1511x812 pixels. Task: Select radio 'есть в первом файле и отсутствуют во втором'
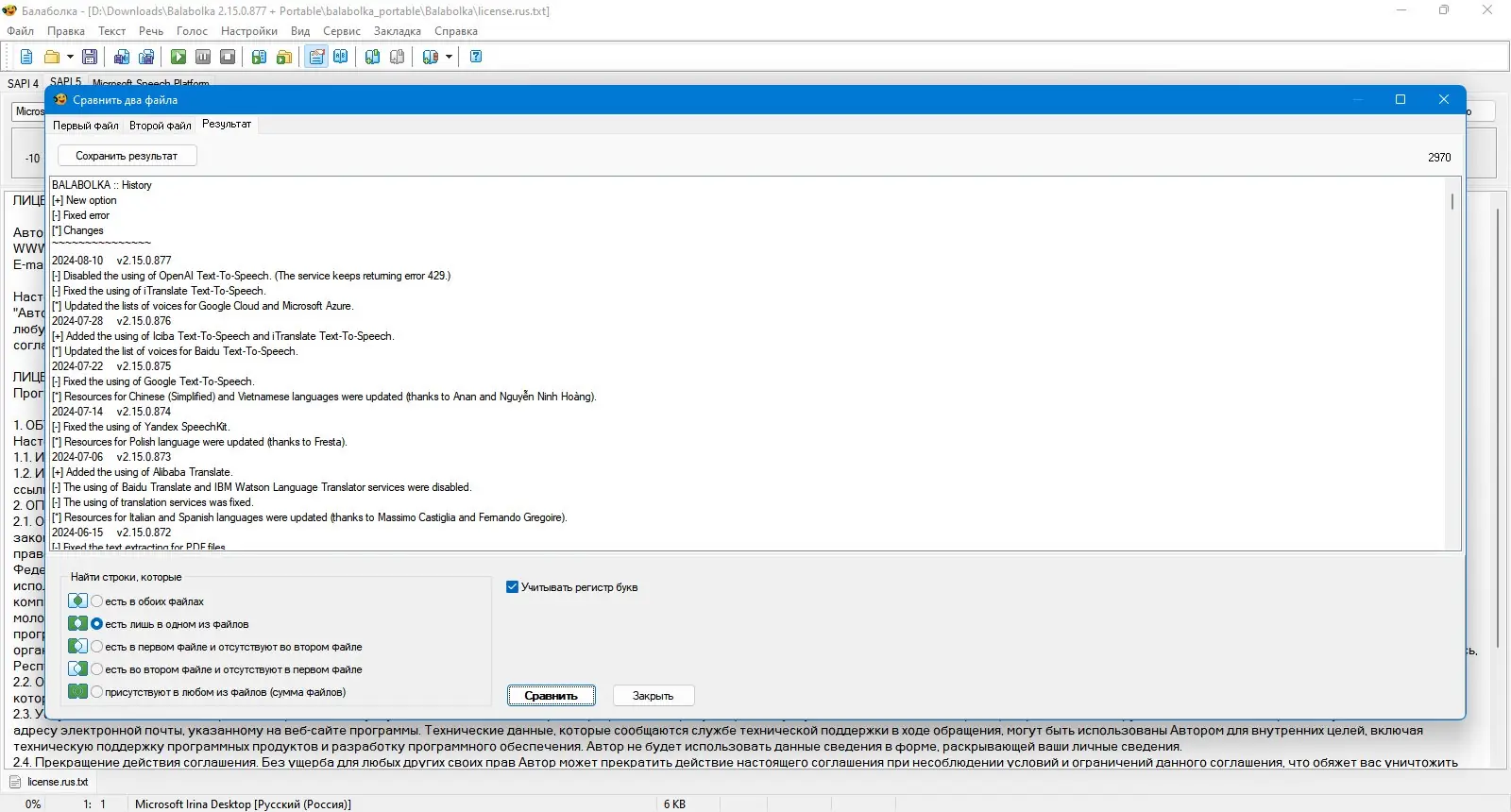click(x=96, y=647)
